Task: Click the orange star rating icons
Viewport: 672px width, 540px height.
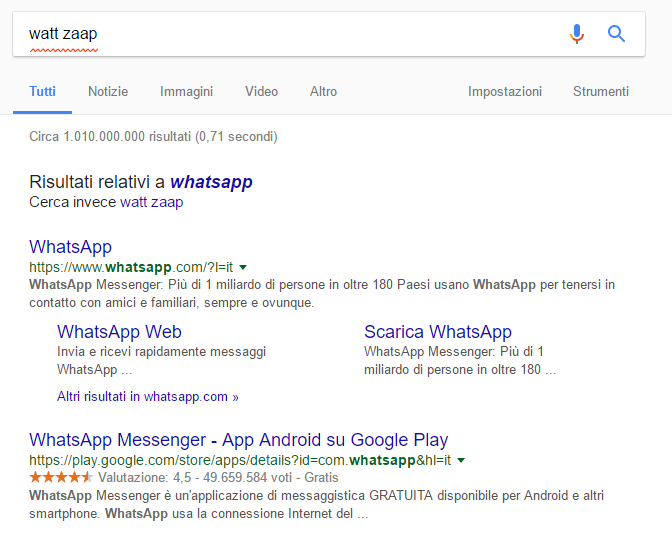Action: click(x=61, y=477)
